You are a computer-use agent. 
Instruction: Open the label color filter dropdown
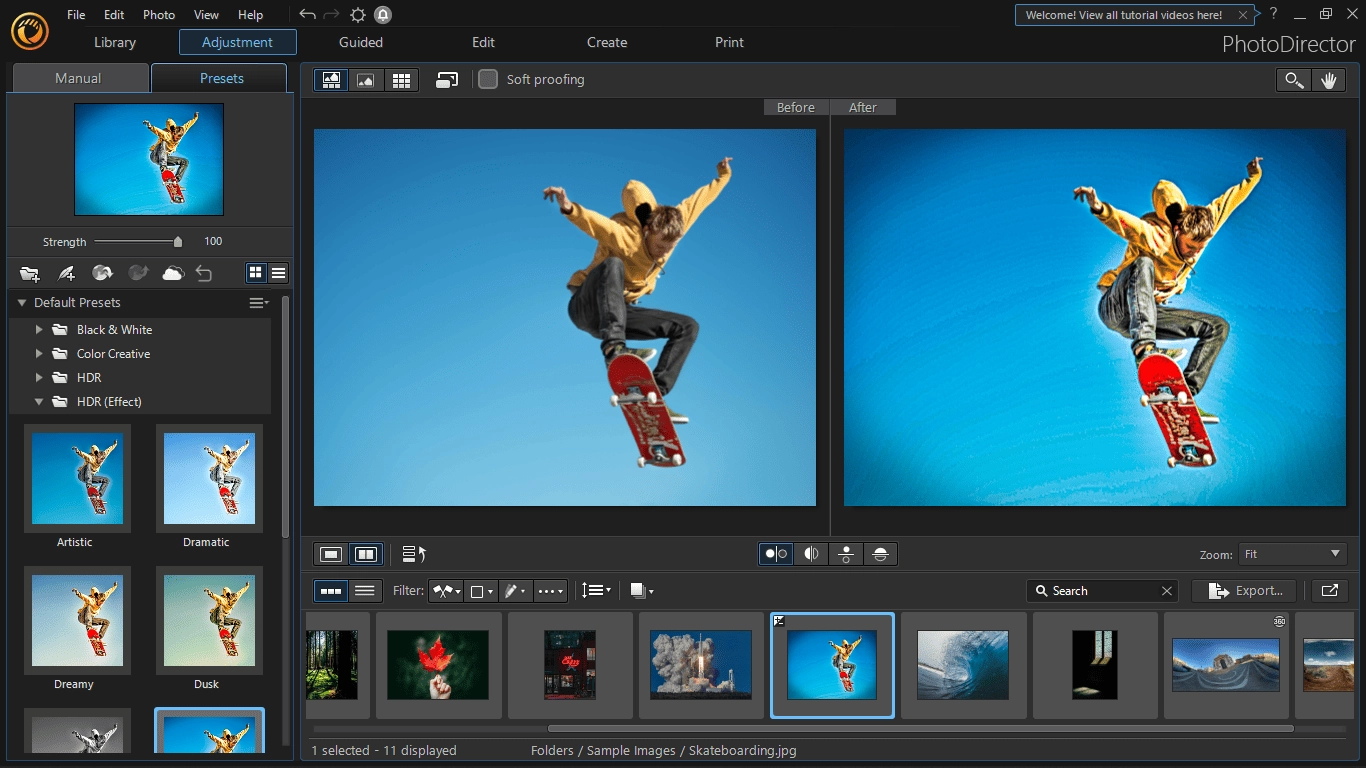pos(481,591)
